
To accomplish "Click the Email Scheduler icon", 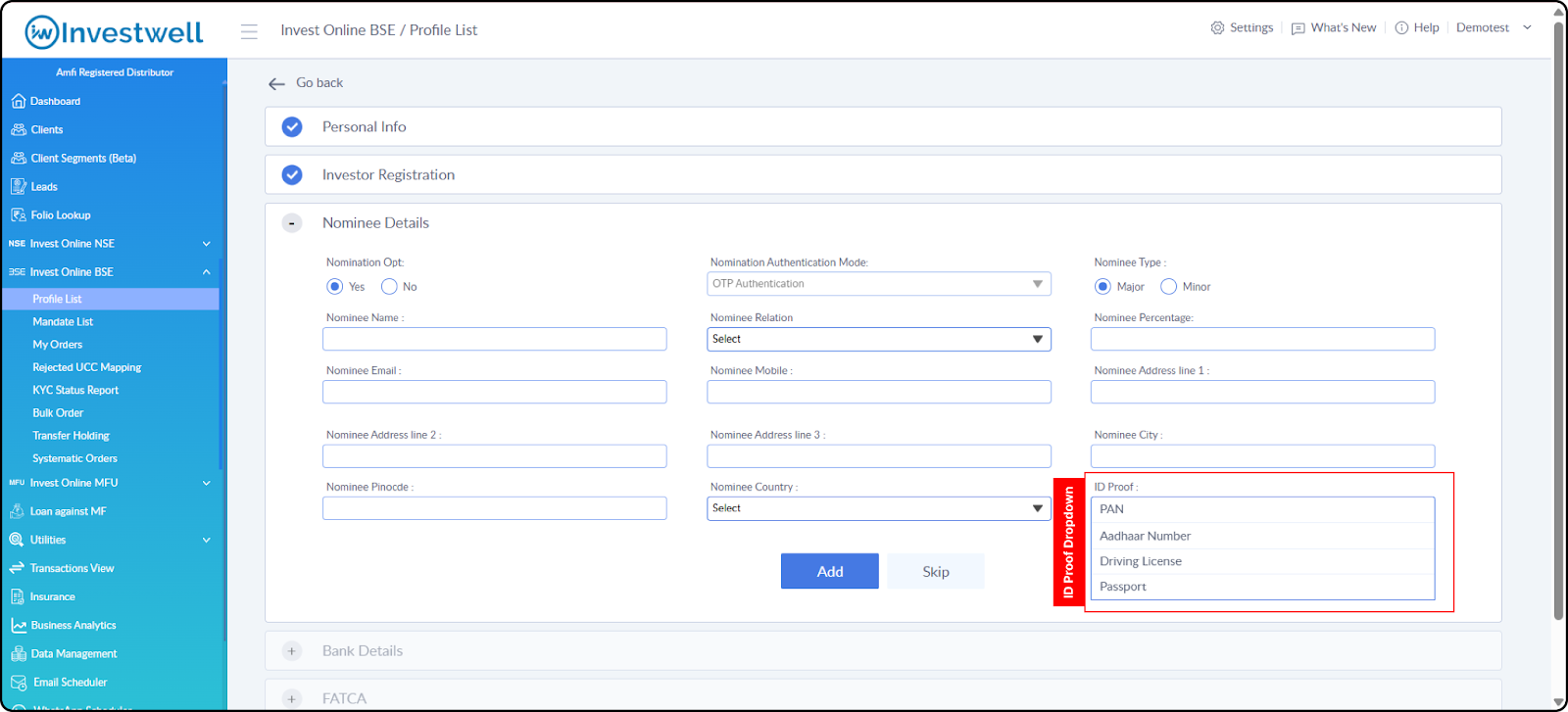I will [x=18, y=682].
